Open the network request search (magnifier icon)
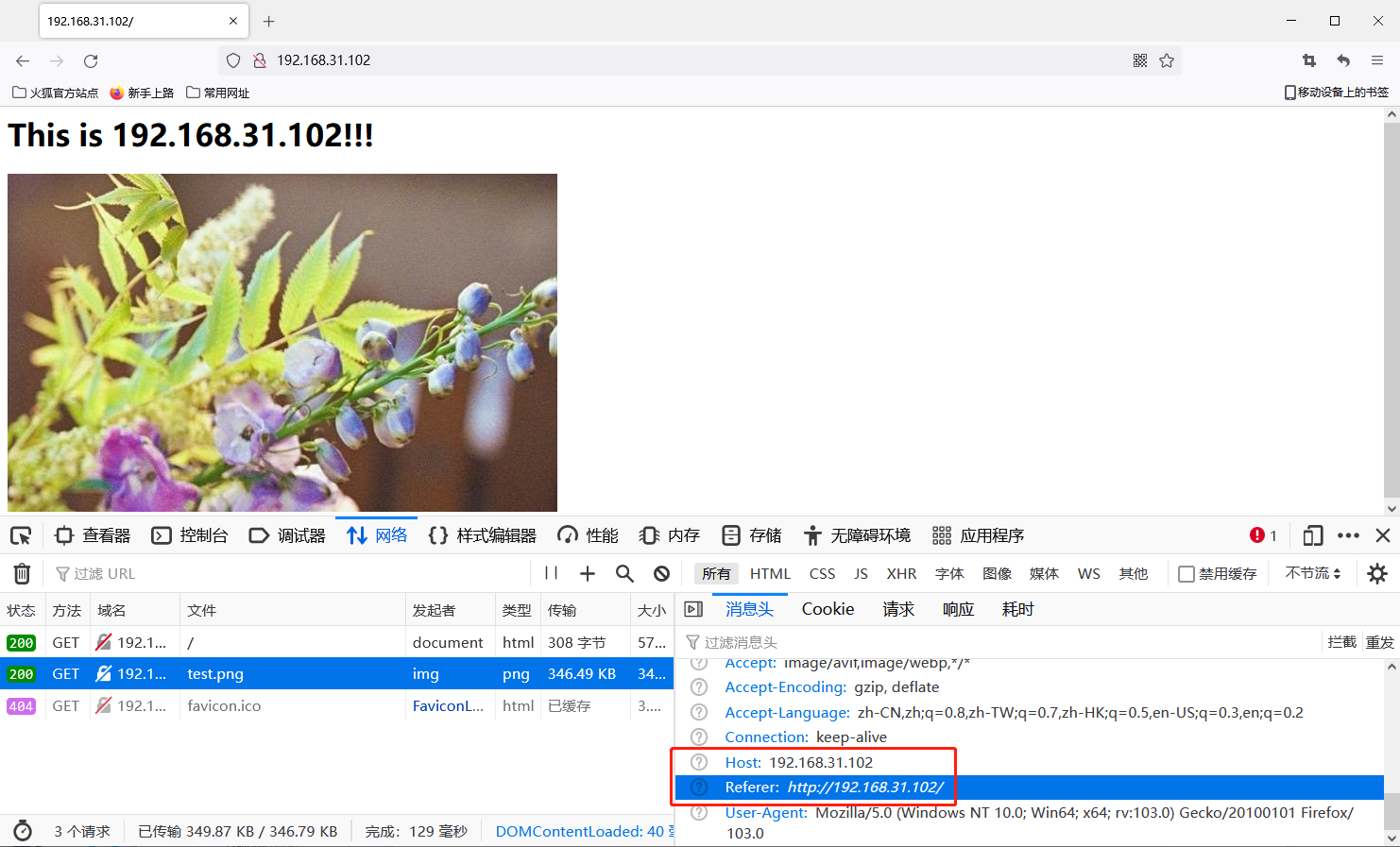This screenshot has width=1400, height=847. [x=625, y=573]
